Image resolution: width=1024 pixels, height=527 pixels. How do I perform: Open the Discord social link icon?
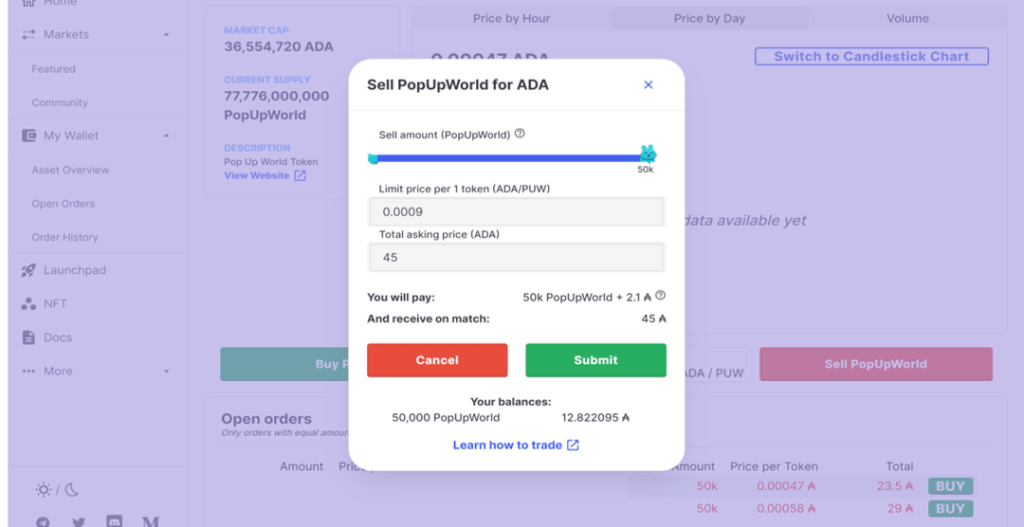114,521
